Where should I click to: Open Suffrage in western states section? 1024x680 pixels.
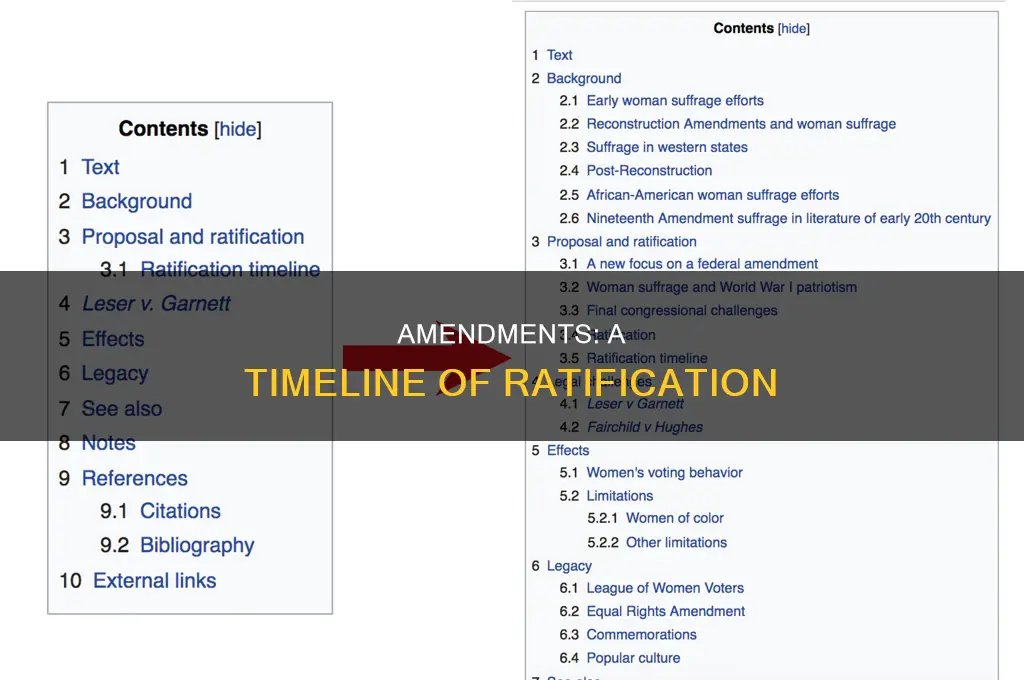tap(667, 147)
